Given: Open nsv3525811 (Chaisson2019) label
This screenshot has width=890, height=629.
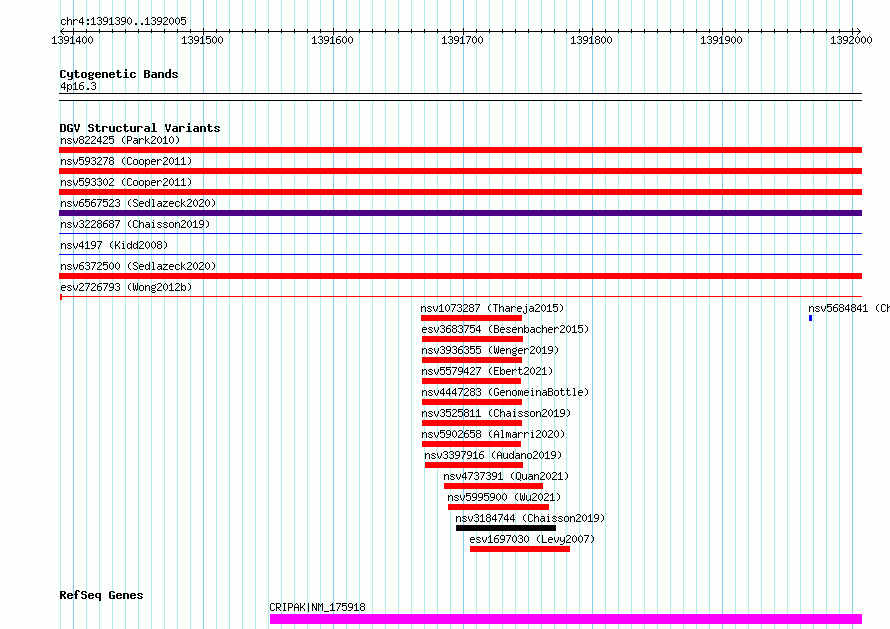Looking at the screenshot, I should click(x=496, y=413).
